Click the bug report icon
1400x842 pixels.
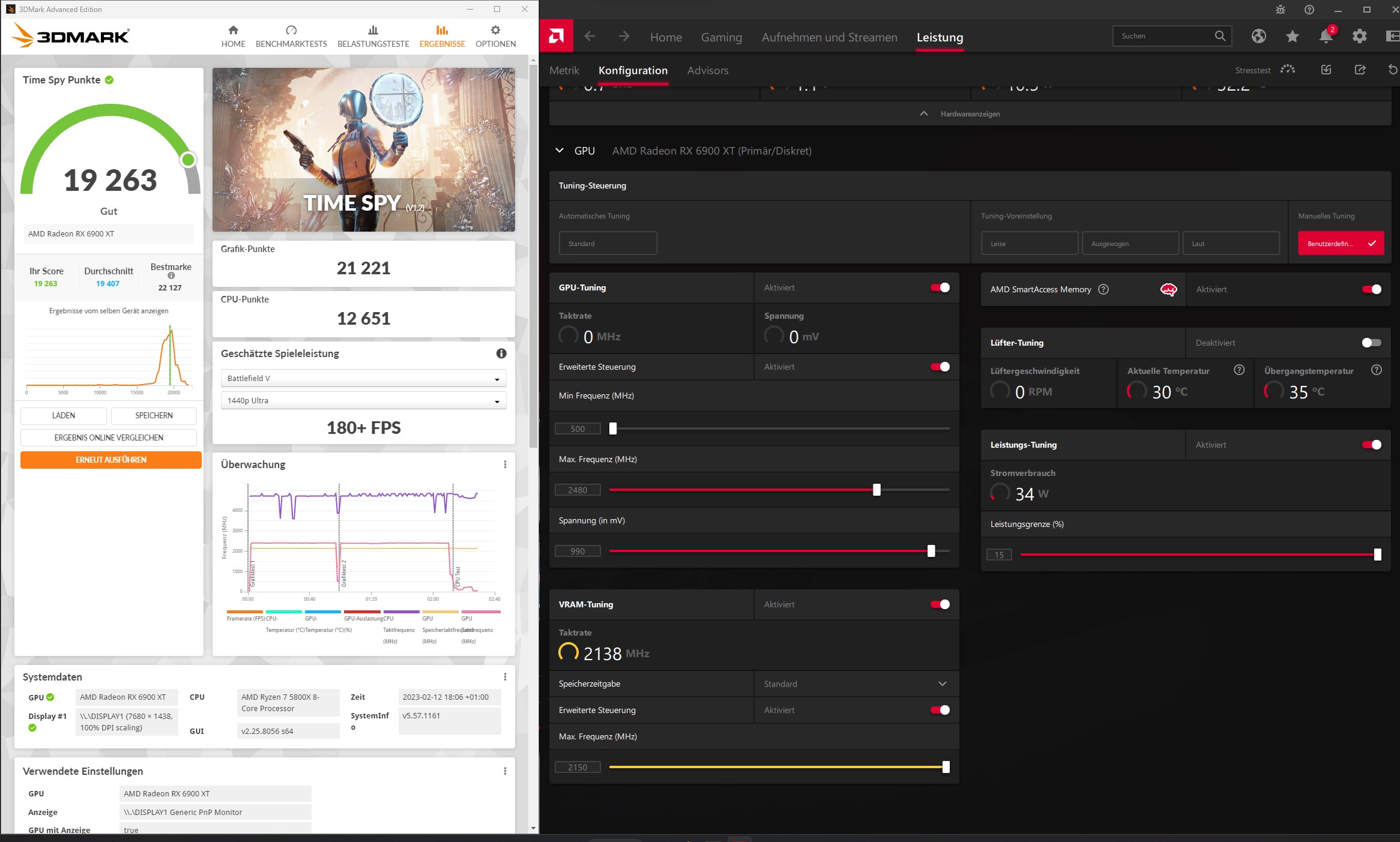[1280, 10]
